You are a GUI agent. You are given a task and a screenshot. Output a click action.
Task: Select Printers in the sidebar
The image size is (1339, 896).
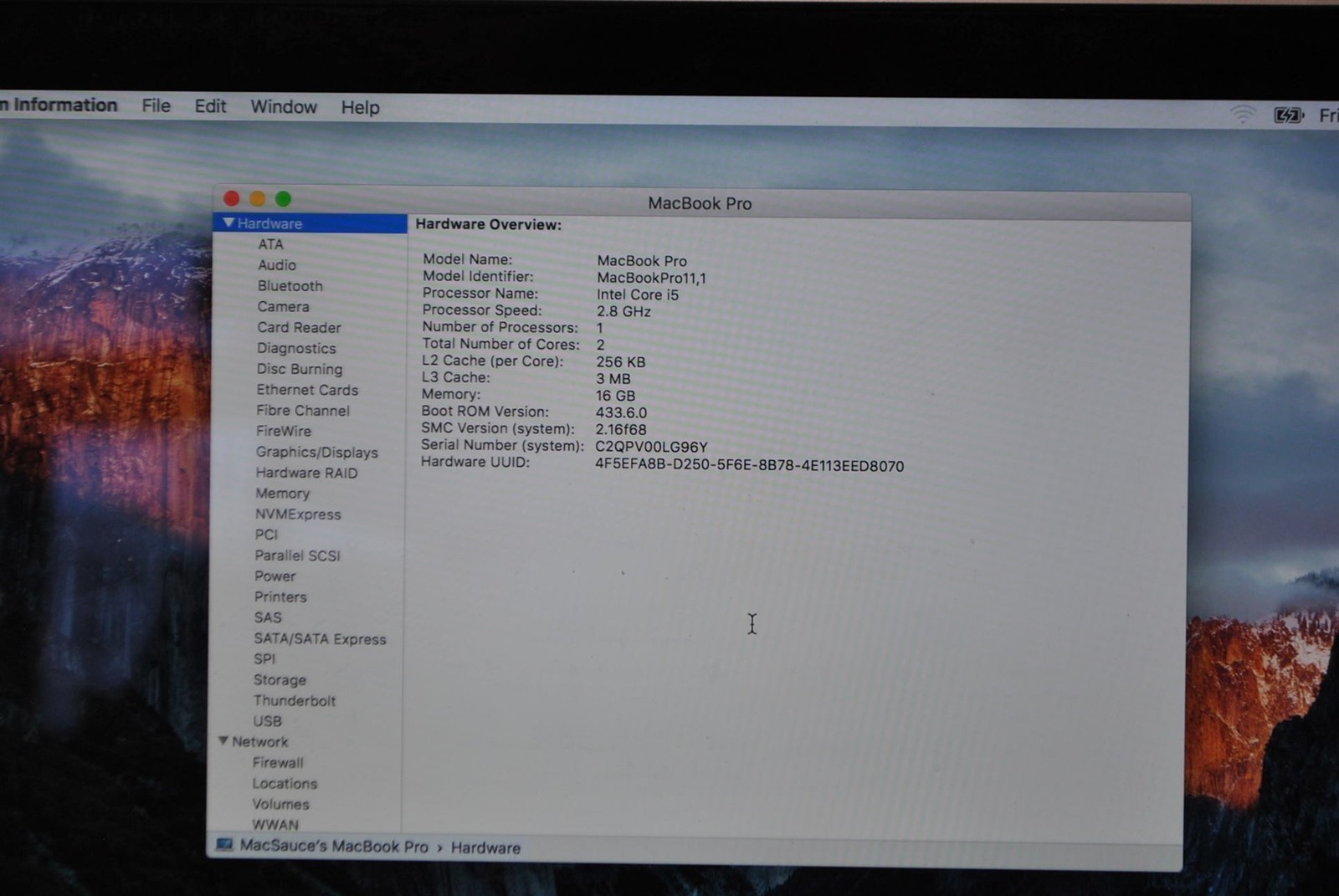280,597
